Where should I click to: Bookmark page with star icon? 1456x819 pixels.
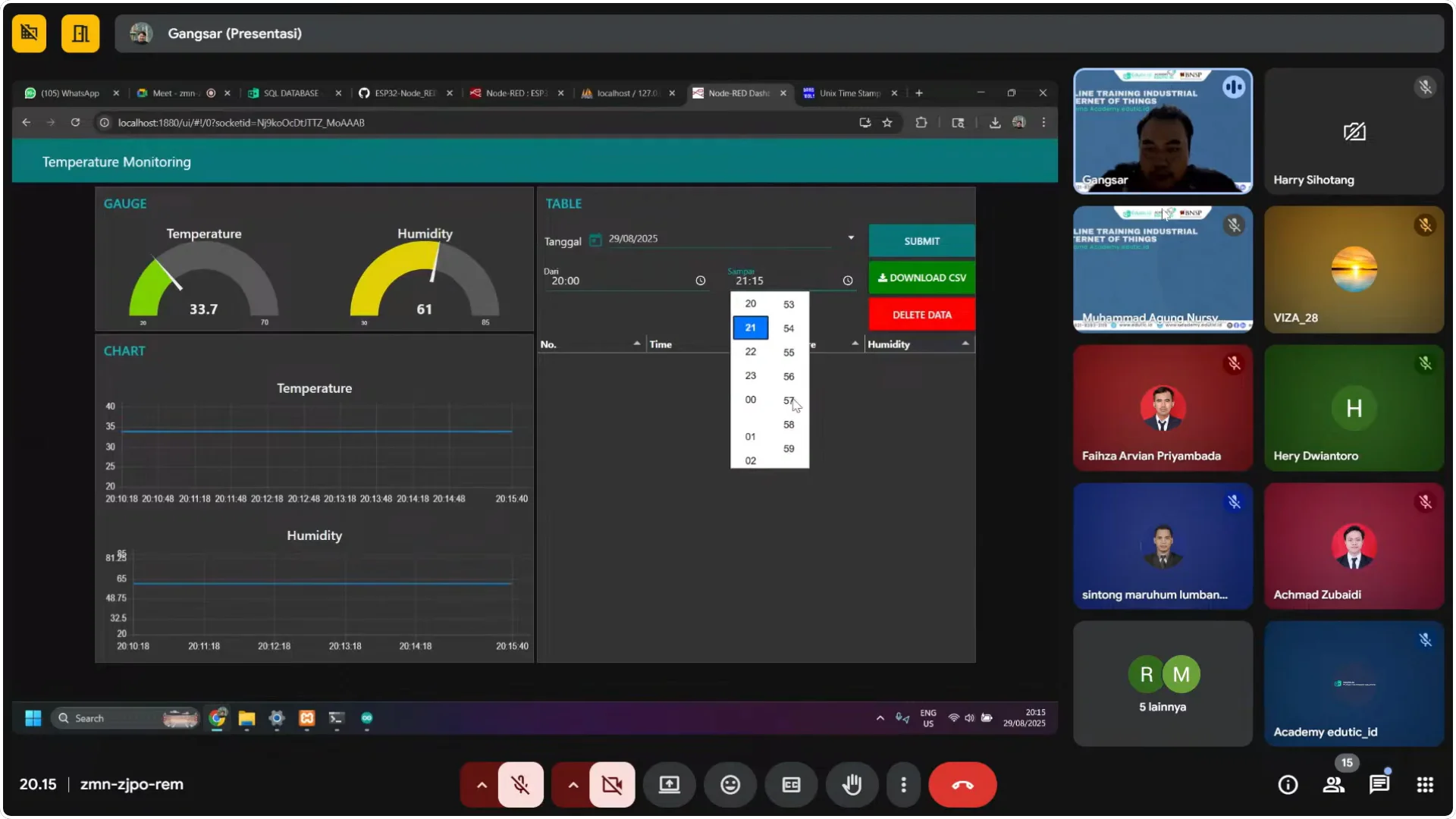coord(887,122)
